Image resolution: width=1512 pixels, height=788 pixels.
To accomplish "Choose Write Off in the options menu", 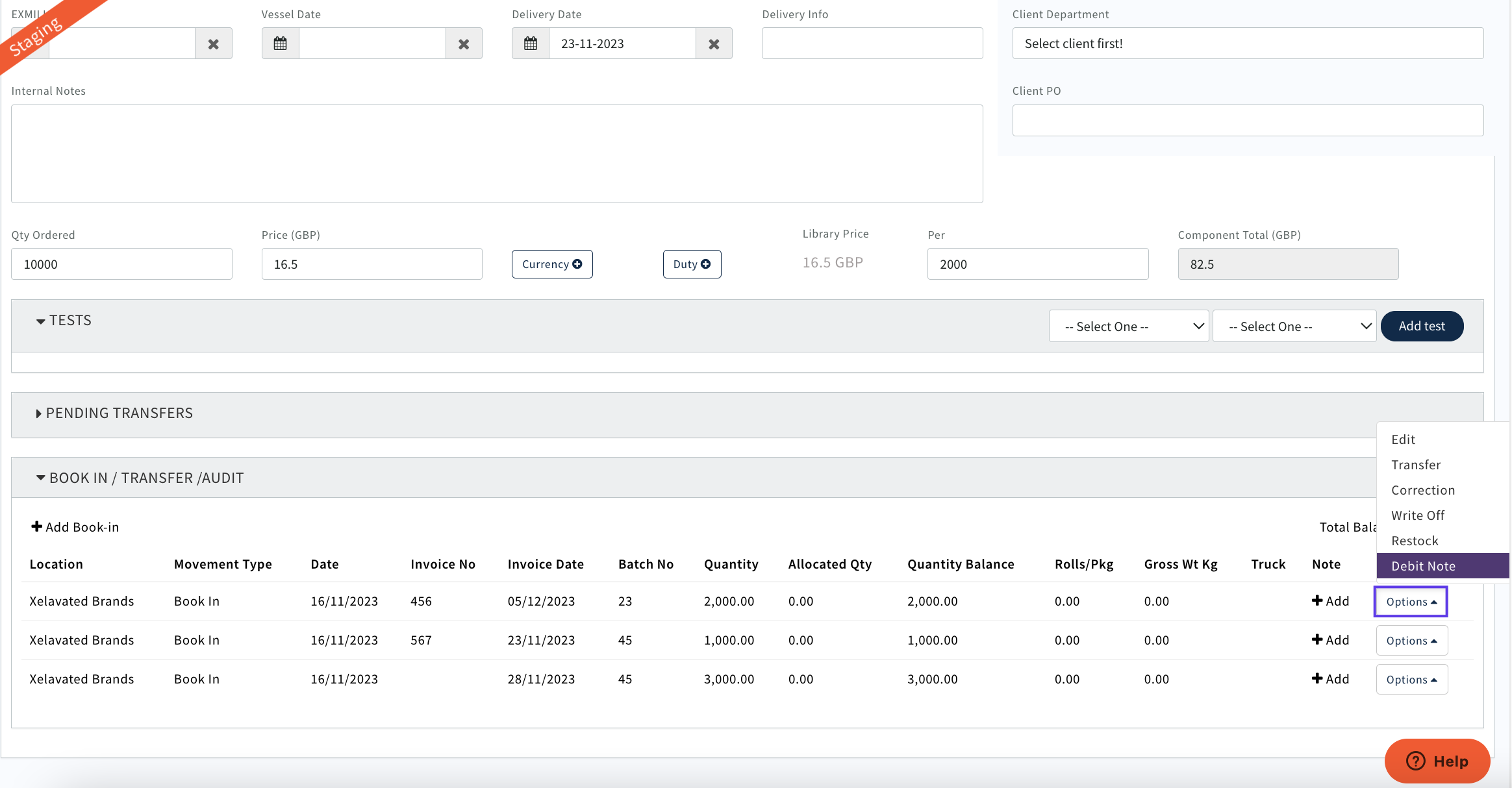I will click(1418, 515).
